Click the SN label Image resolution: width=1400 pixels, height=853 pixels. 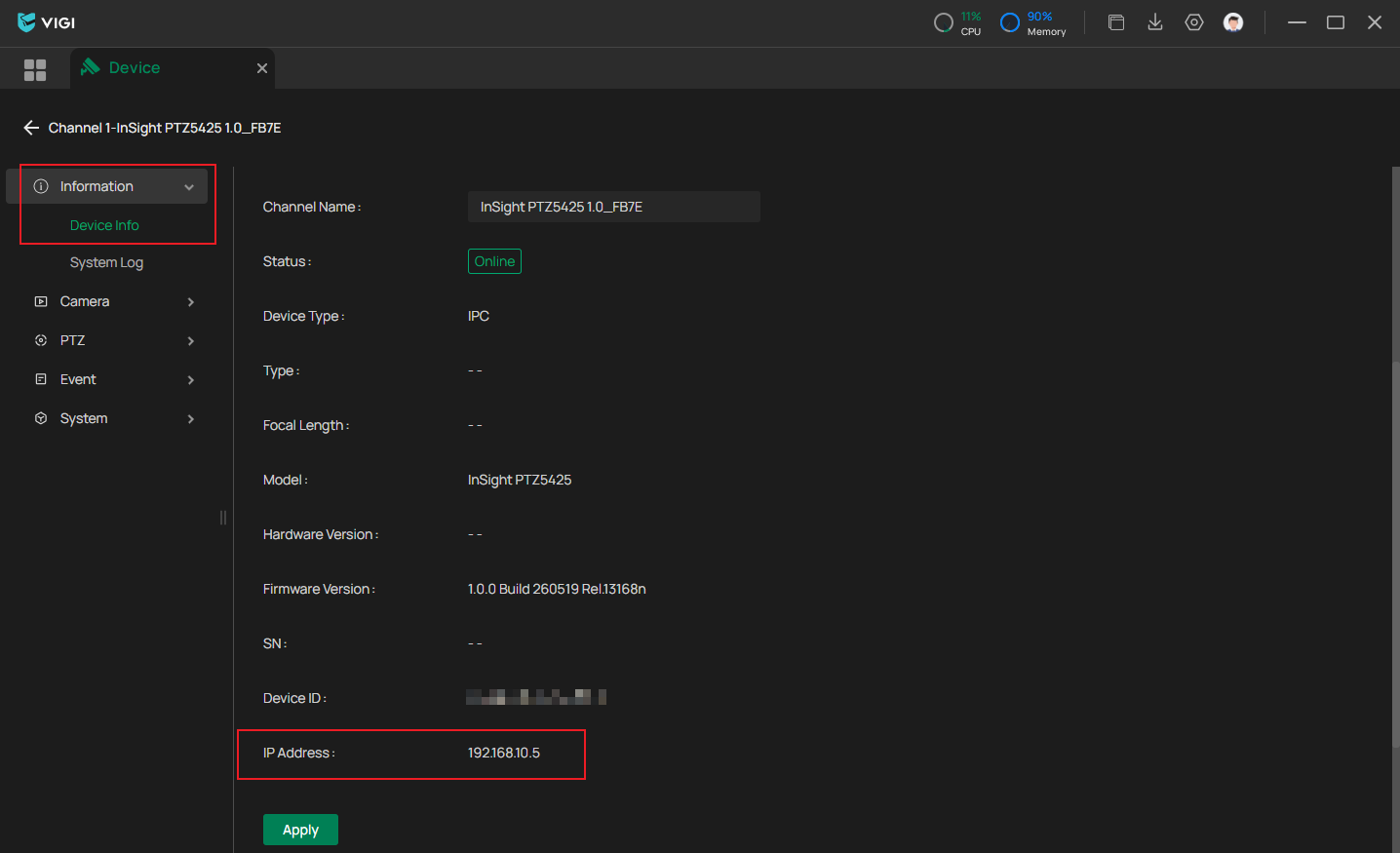(x=275, y=643)
